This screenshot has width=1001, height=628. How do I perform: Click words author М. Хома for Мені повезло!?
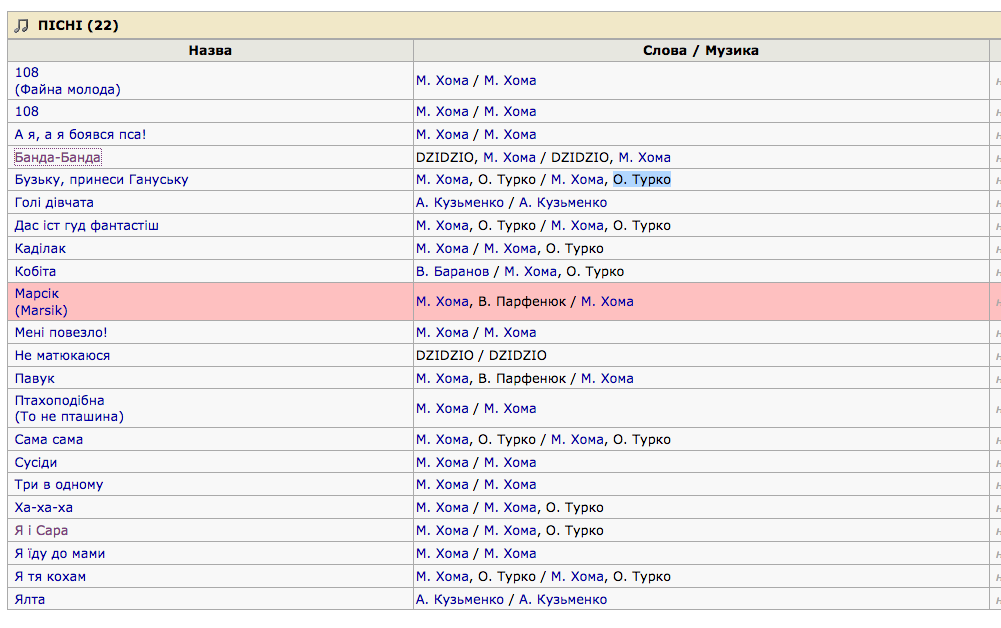point(442,333)
